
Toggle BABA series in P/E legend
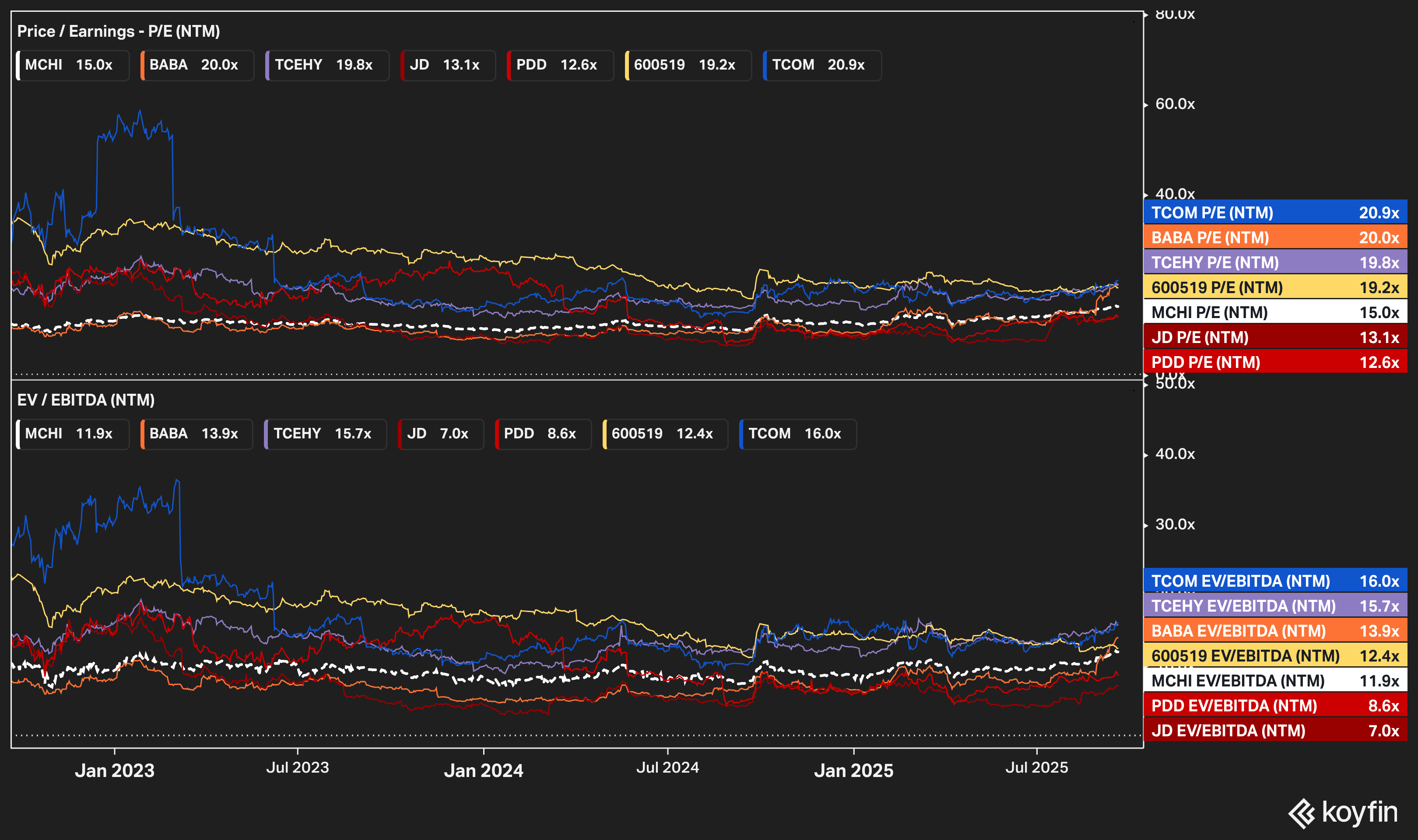(x=197, y=65)
